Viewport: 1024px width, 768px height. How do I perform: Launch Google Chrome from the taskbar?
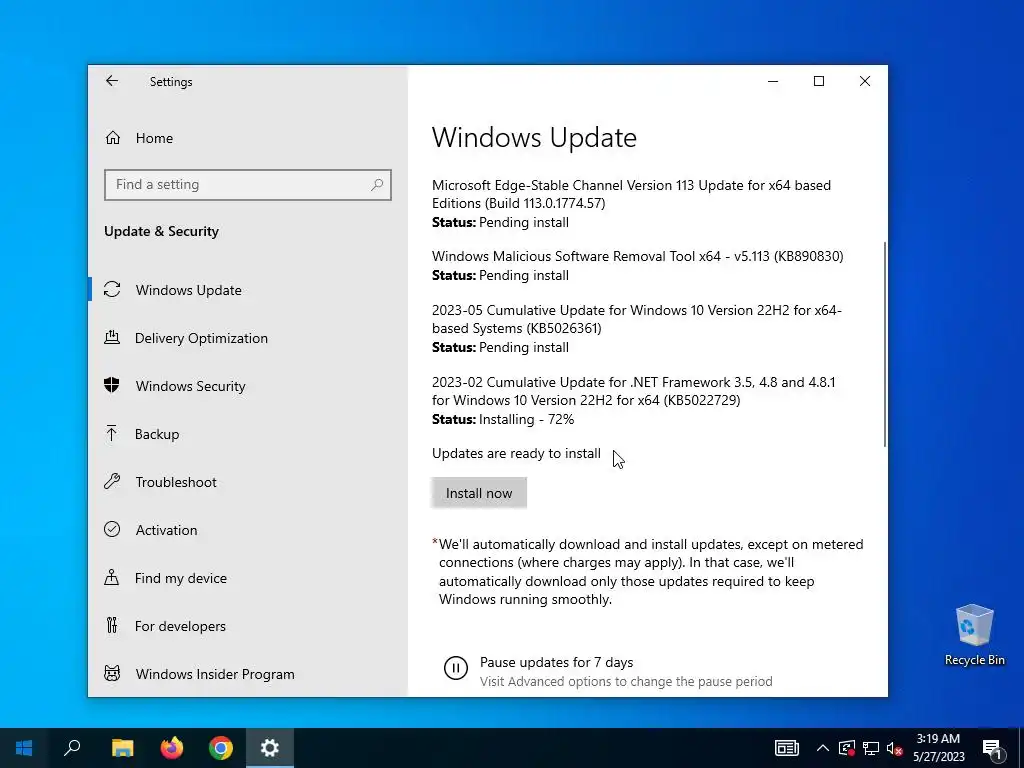pyautogui.click(x=221, y=748)
